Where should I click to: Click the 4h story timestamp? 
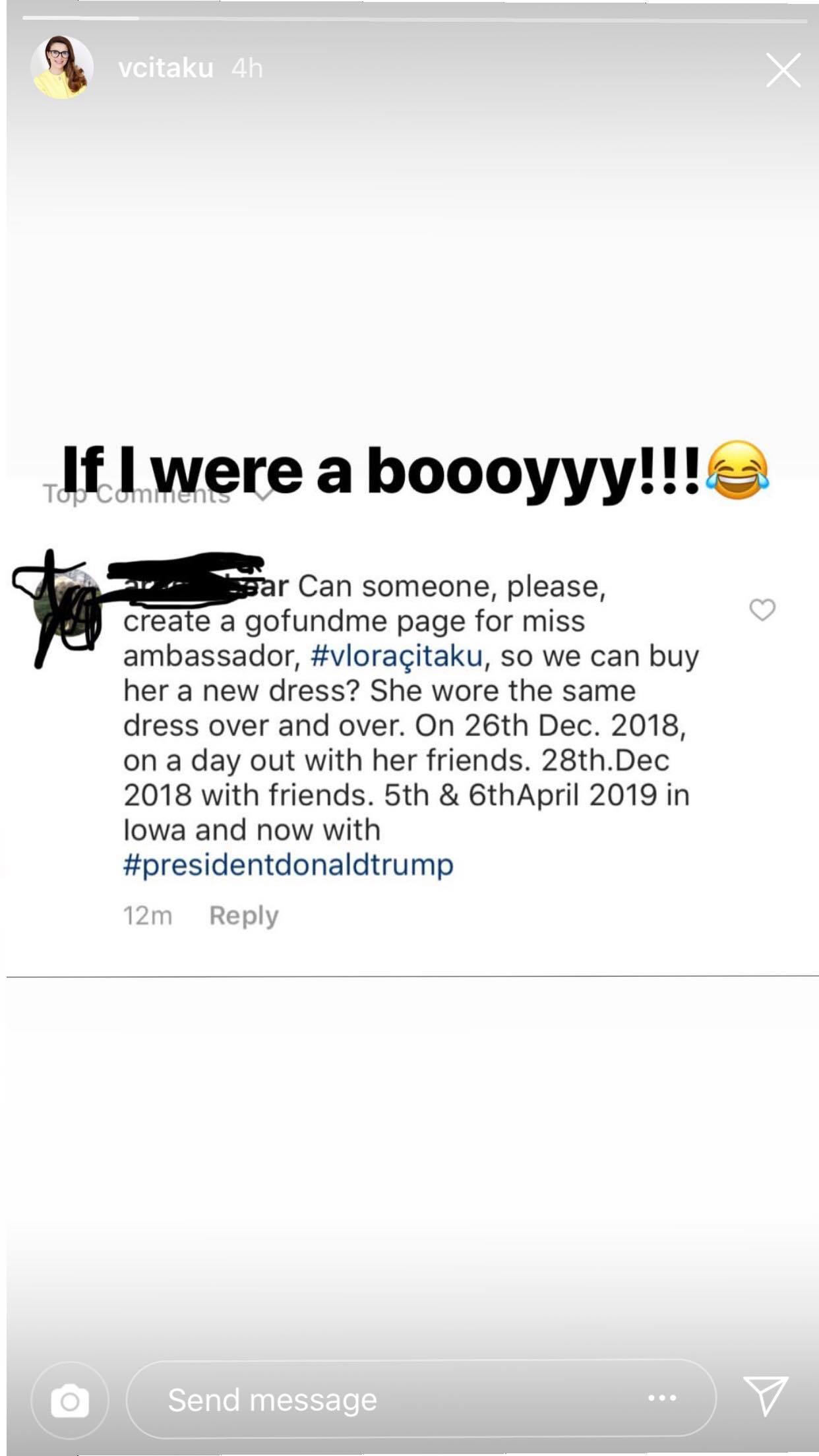pyautogui.click(x=247, y=68)
